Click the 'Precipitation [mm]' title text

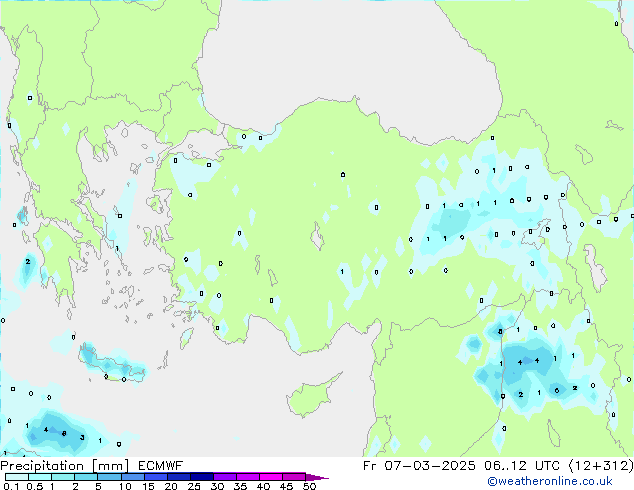65,466
